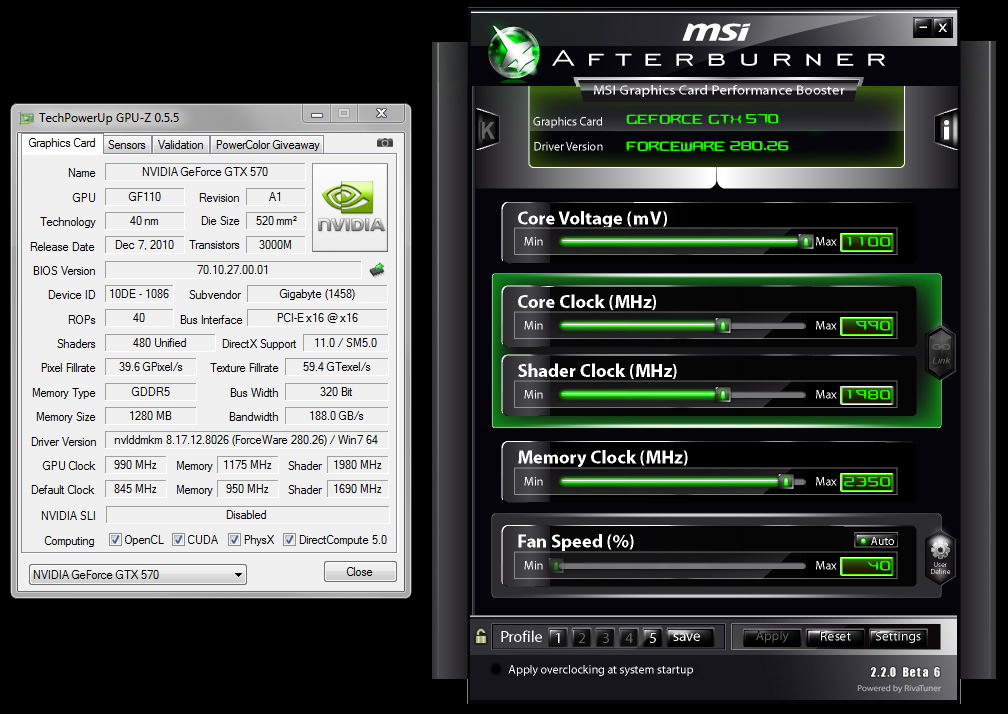Click the Core Voltage slider handle
The image size is (1008, 714).
tap(806, 242)
